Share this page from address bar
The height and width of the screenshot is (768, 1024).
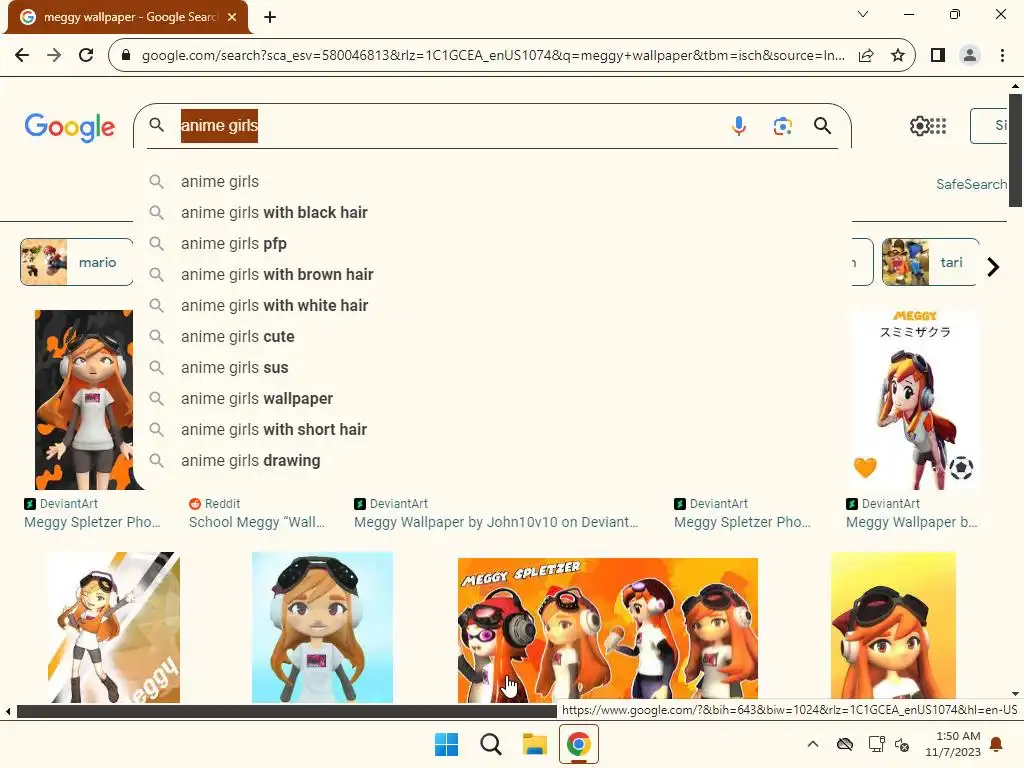866,55
